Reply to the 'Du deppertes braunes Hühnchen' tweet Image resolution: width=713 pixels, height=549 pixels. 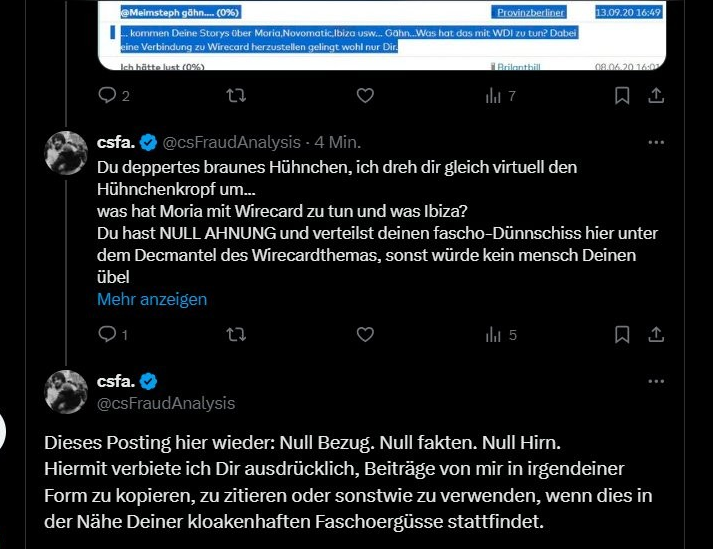pos(108,335)
